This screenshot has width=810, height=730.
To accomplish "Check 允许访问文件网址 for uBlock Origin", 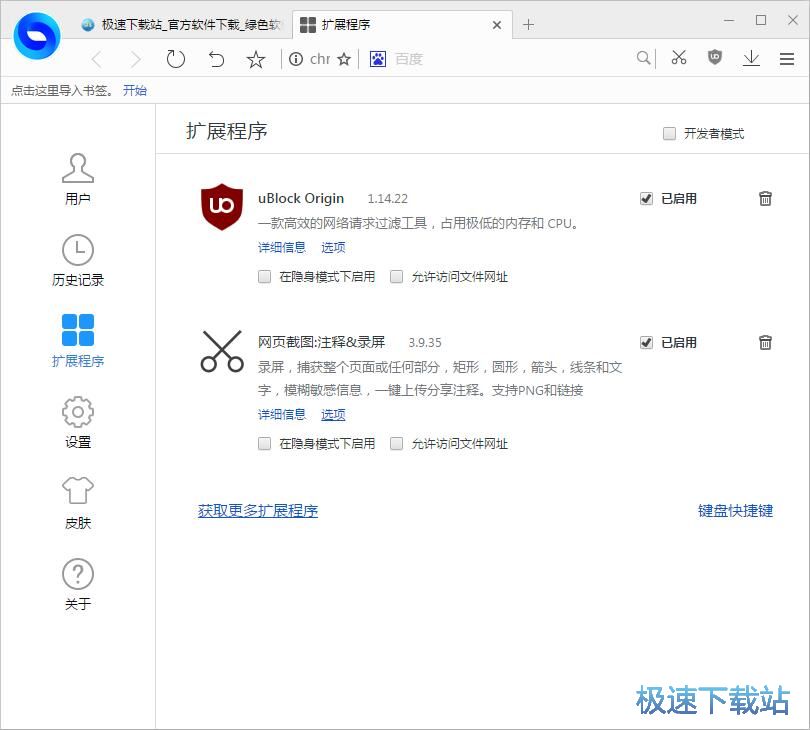I will pyautogui.click(x=396, y=277).
